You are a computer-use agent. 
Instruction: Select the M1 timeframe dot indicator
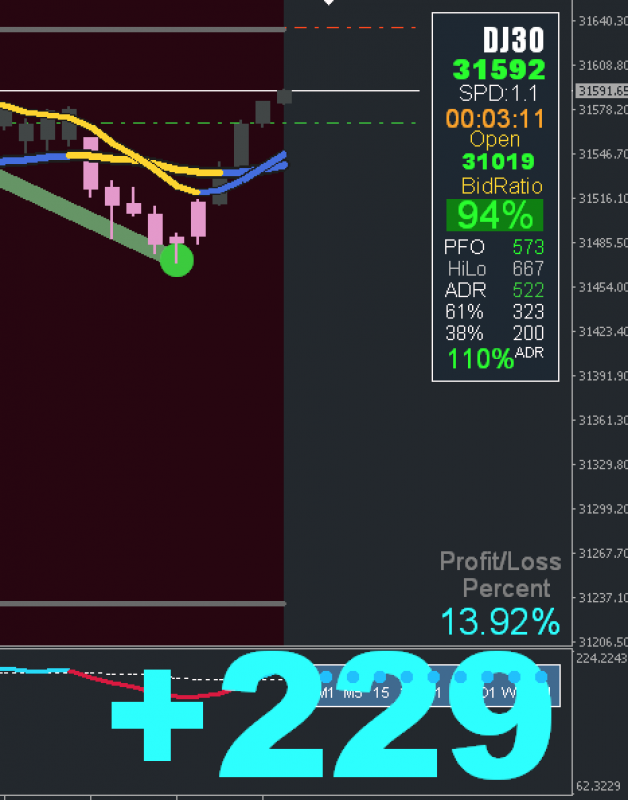coord(326,677)
